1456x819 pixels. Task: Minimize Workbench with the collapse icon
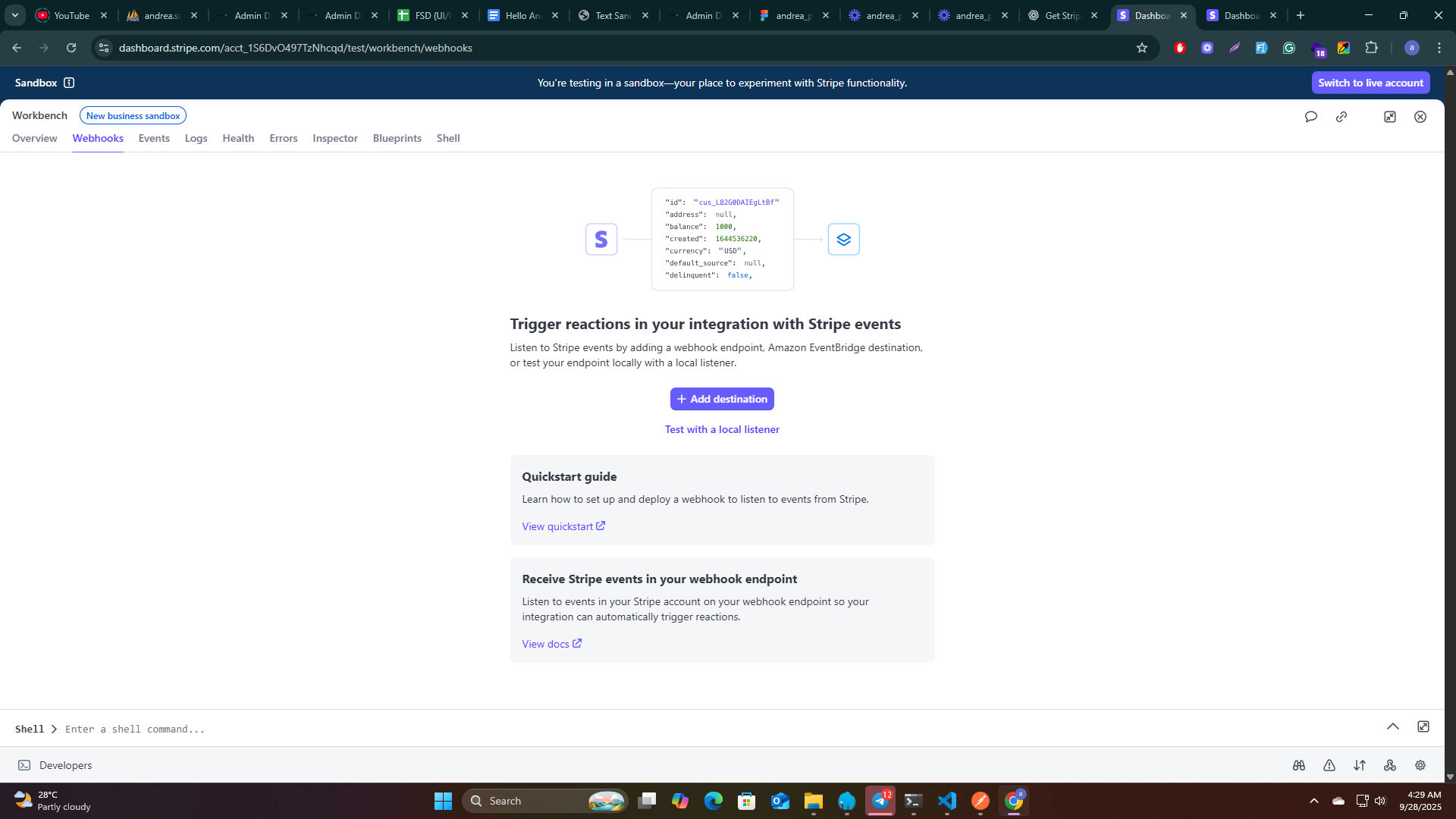pos(1390,117)
